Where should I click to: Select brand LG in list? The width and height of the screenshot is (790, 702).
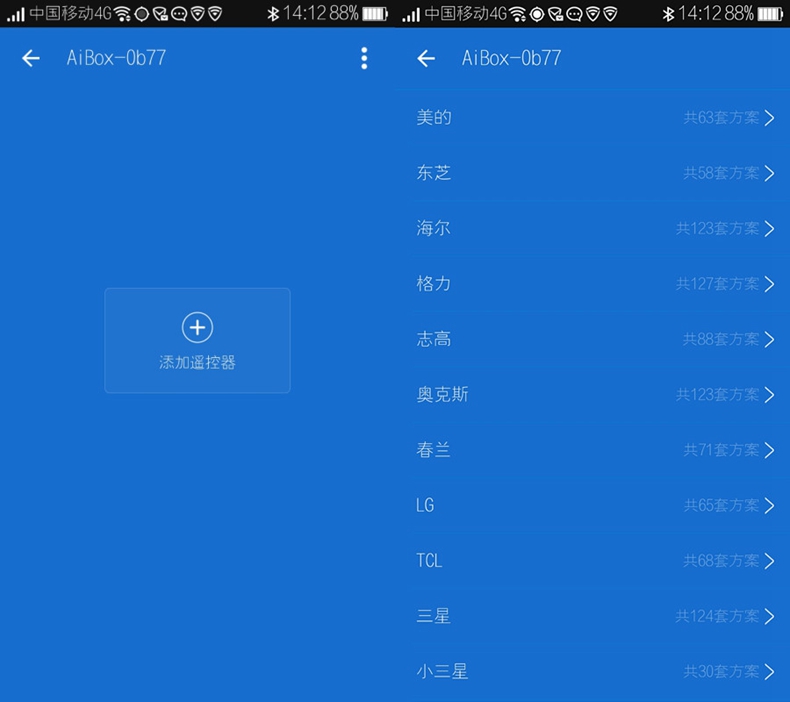592,505
